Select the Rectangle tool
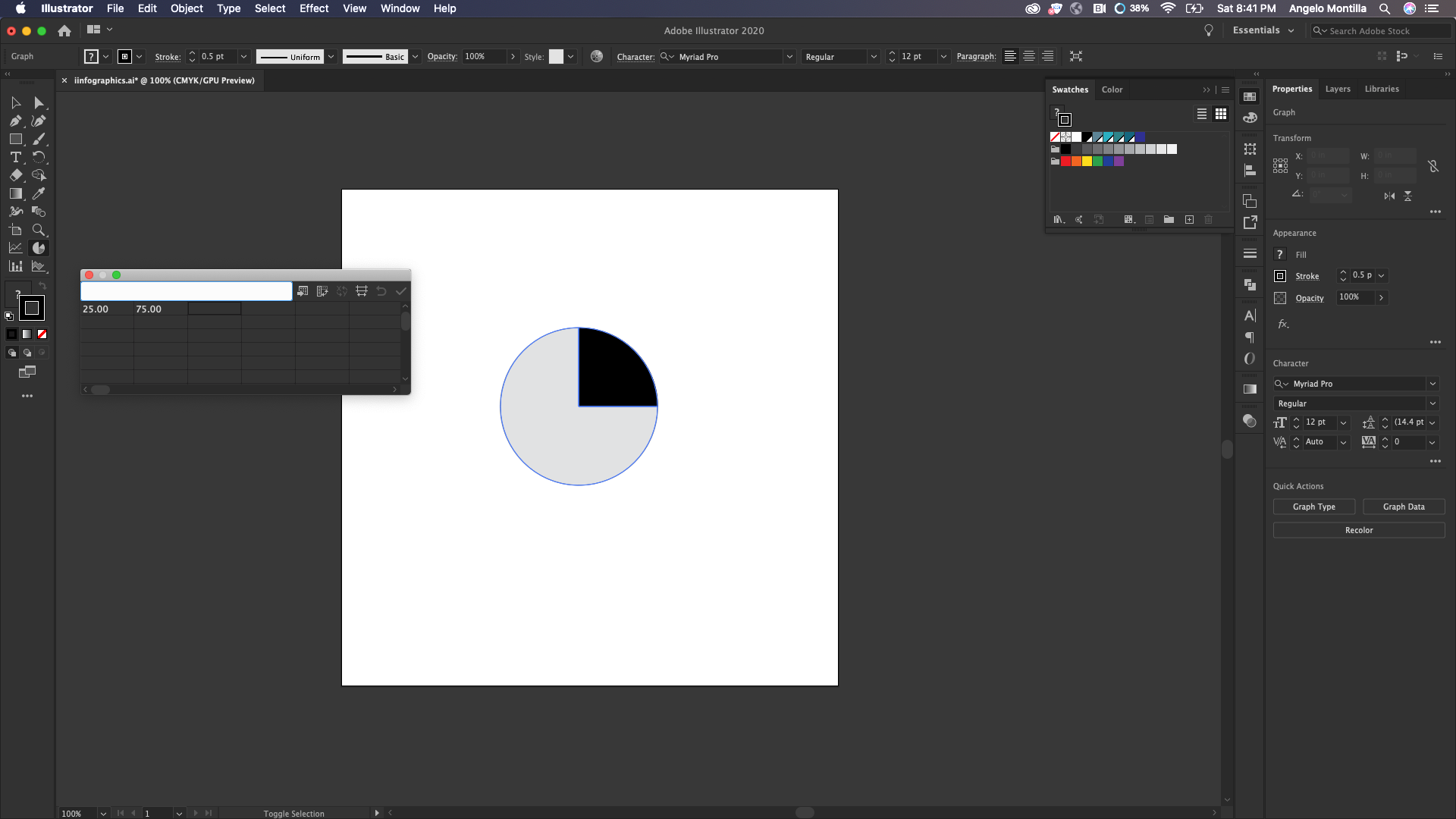1456x819 pixels. click(16, 139)
